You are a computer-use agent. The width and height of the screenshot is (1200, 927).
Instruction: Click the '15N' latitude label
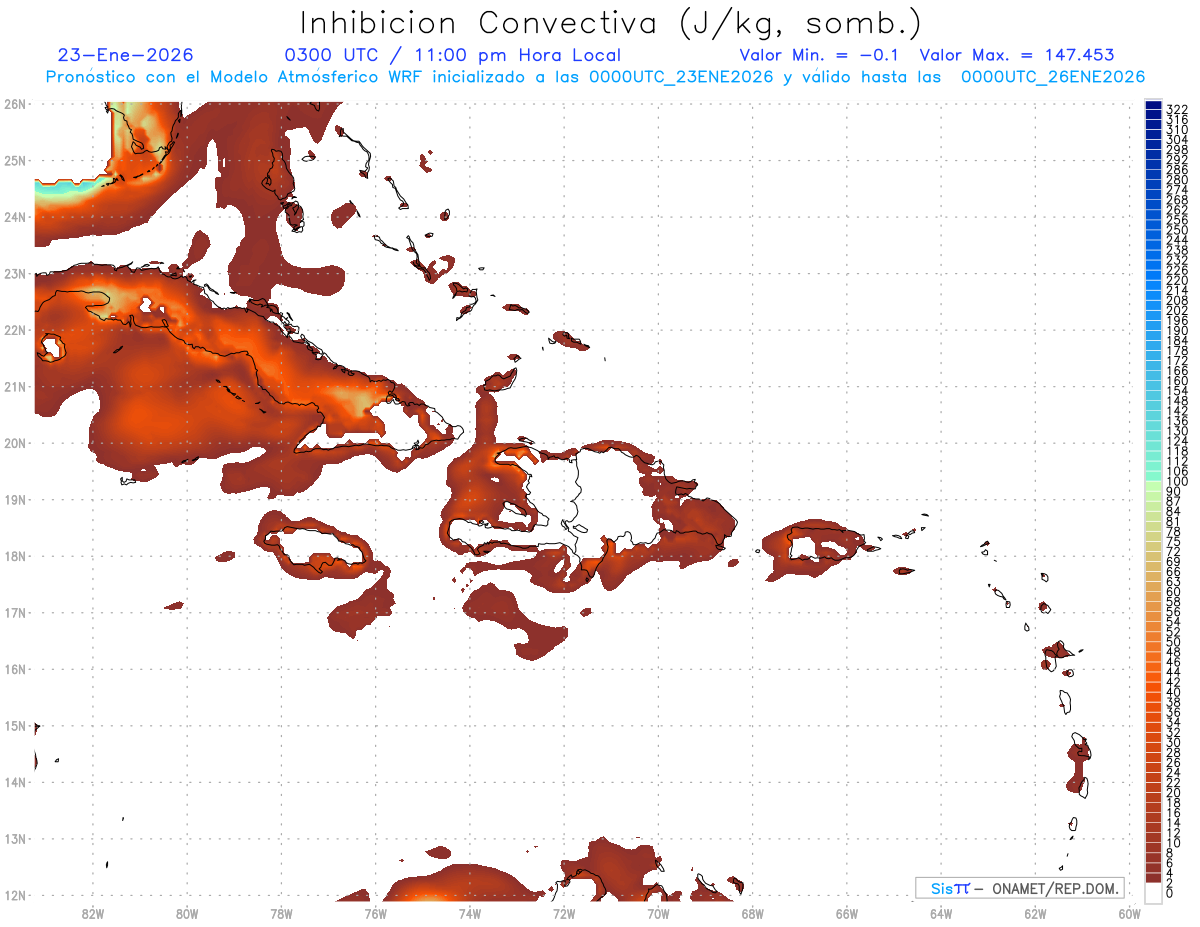[15, 725]
